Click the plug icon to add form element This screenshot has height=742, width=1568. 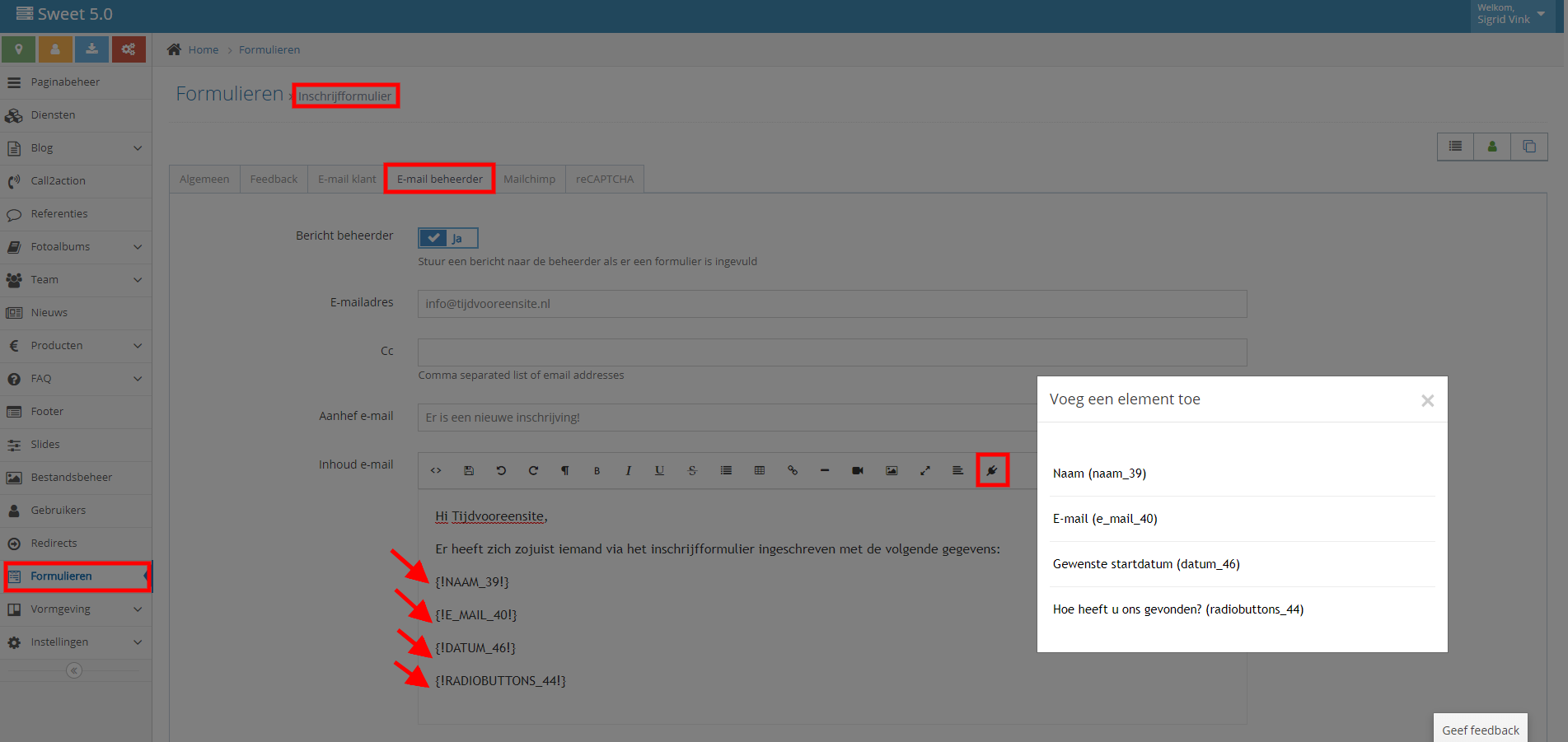[x=992, y=470]
